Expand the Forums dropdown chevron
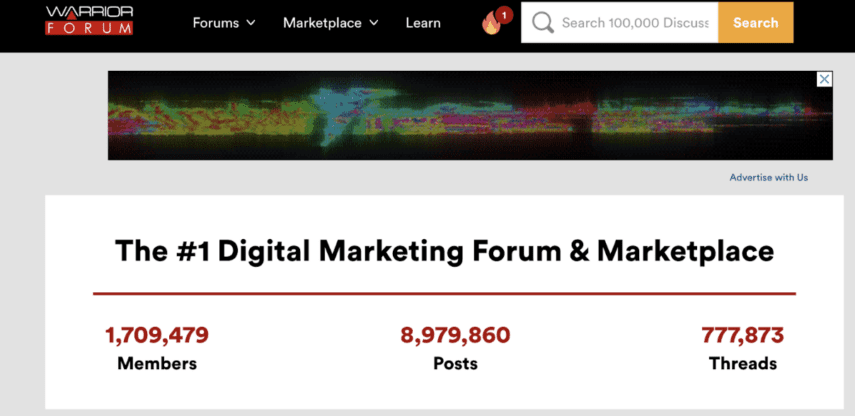This screenshot has height=416, width=855. point(251,23)
